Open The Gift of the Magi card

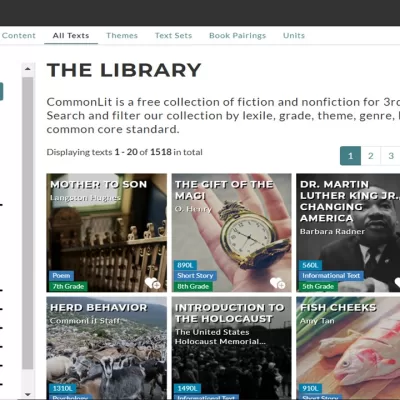pyautogui.click(x=231, y=233)
